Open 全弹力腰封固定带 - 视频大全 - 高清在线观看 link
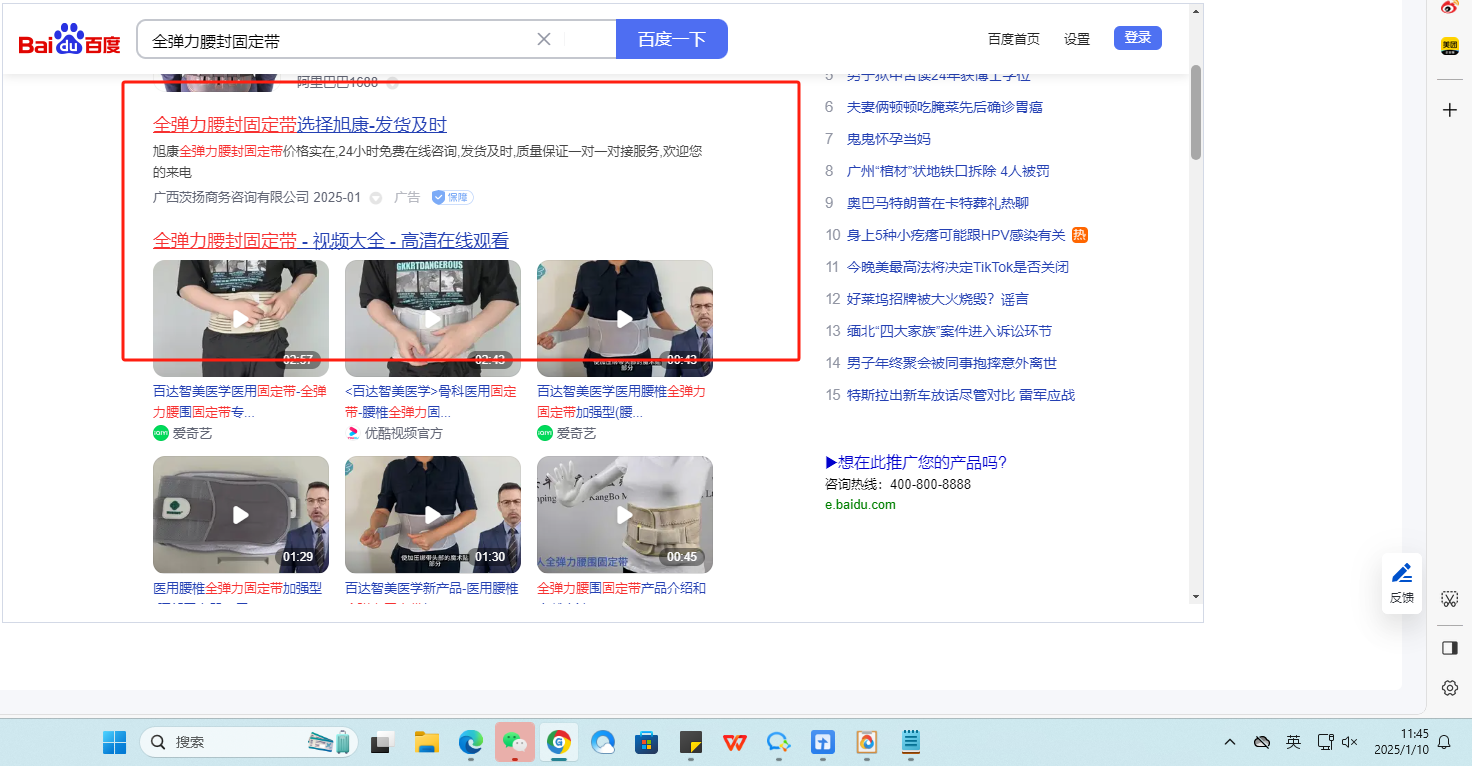Image resolution: width=1472 pixels, height=766 pixels. [331, 241]
